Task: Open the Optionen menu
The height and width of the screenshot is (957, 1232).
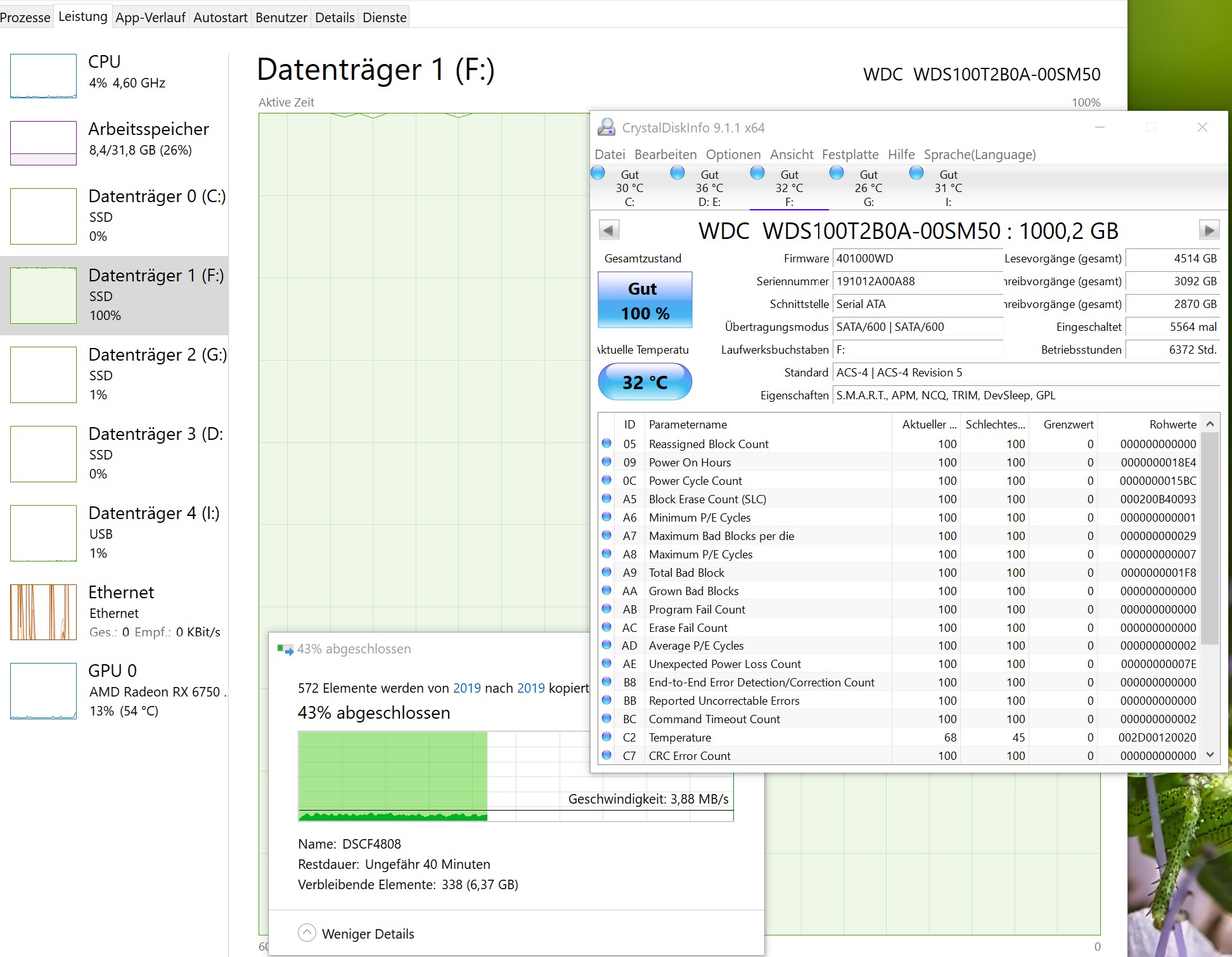Action: coord(733,155)
